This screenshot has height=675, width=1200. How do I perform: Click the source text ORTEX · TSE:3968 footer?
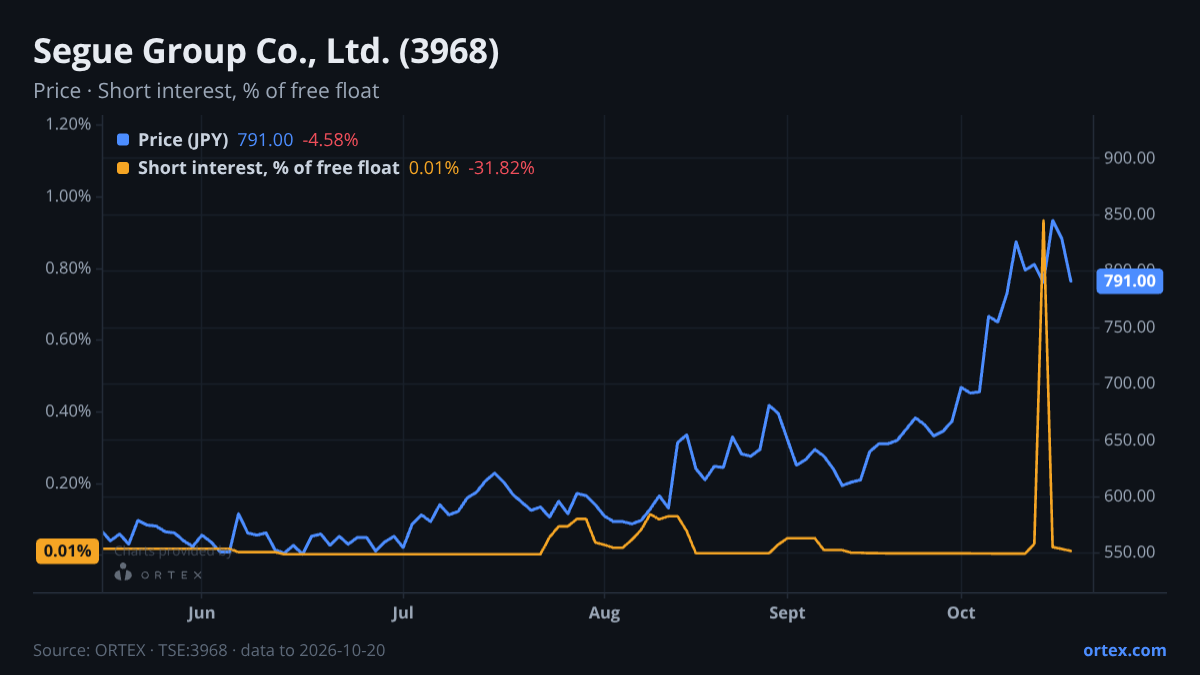pos(209,650)
